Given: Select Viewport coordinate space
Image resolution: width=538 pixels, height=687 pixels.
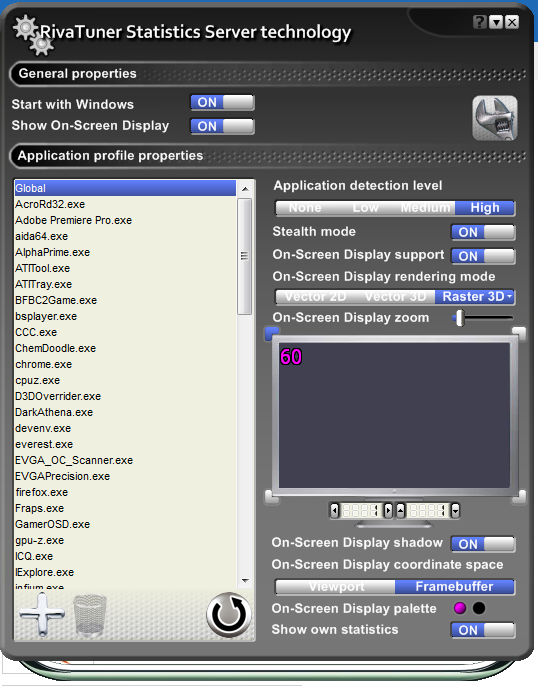Looking at the screenshot, I should coord(336,587).
